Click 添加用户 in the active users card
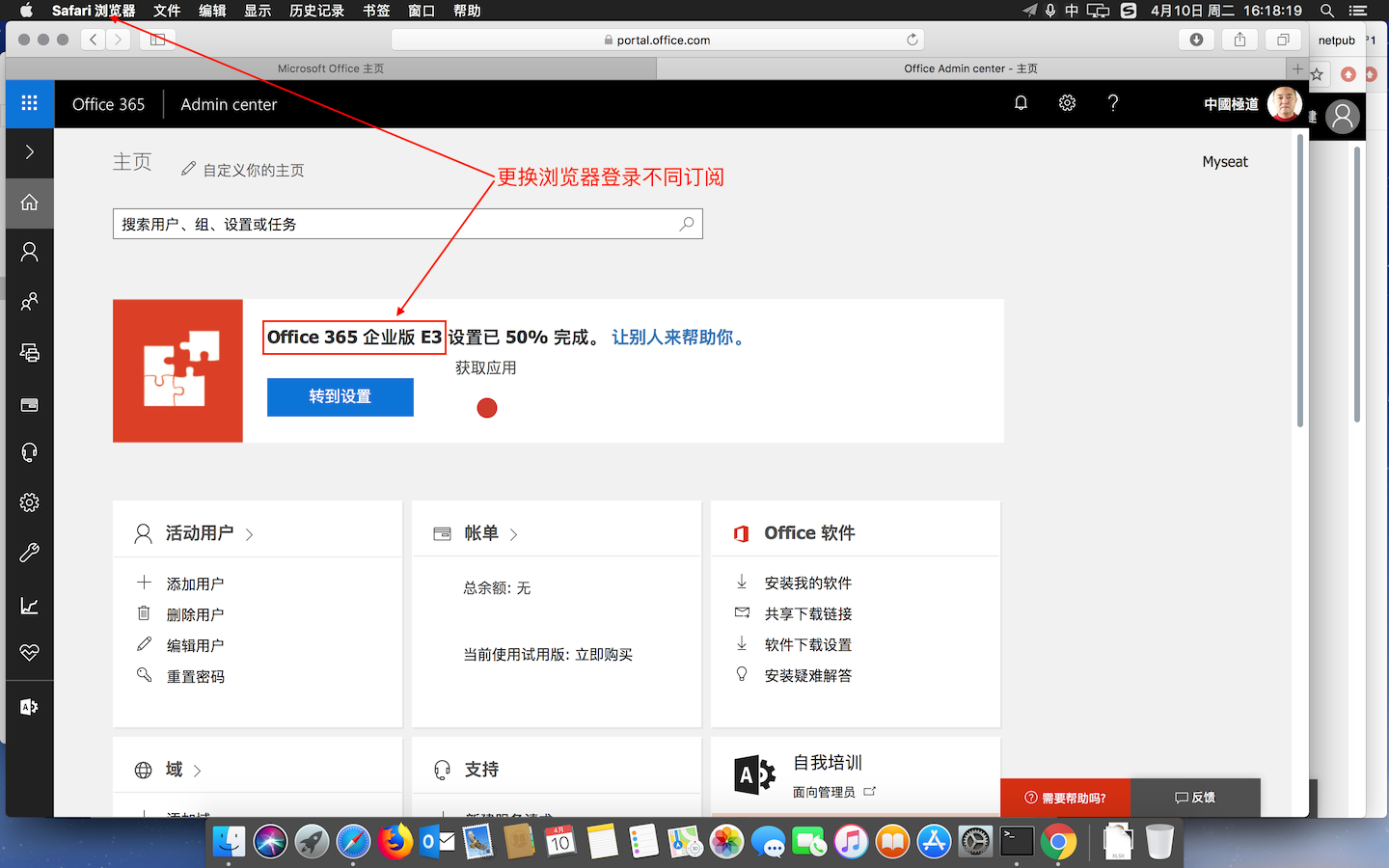This screenshot has height=868, width=1389. (x=195, y=583)
